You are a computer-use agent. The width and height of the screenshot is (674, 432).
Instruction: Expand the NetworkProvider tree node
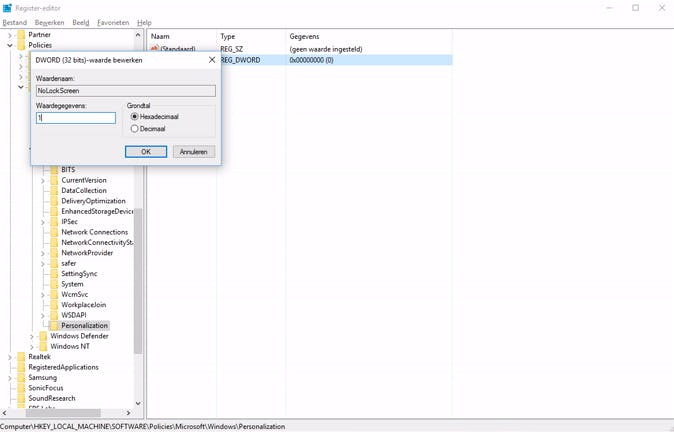(43, 253)
